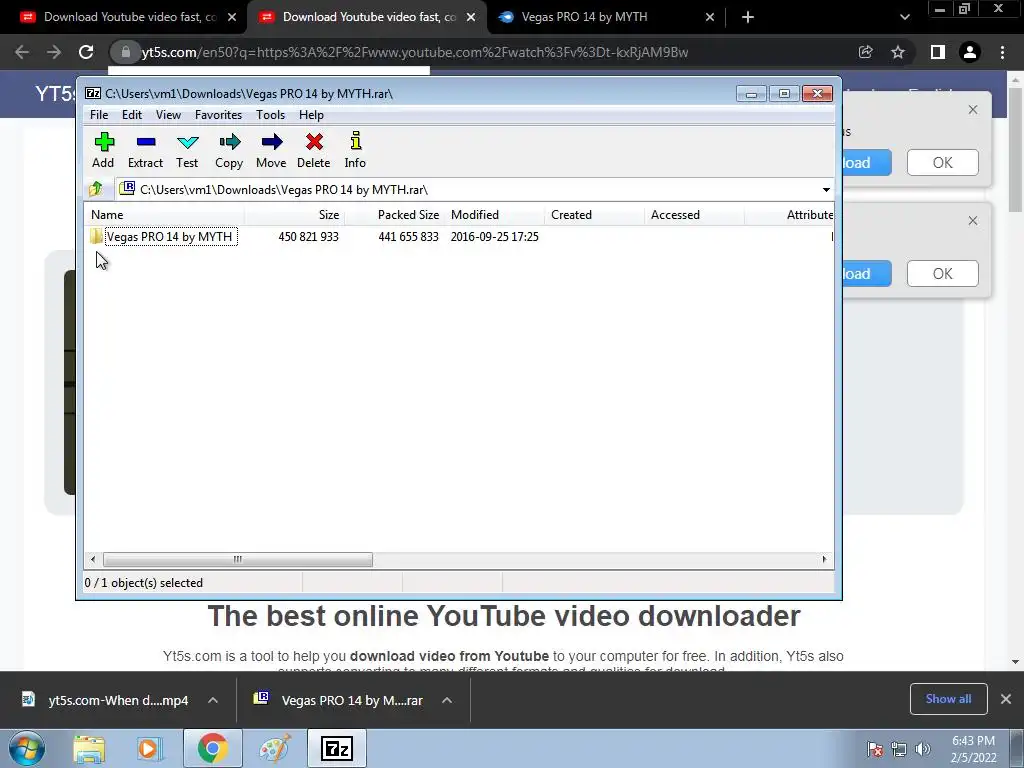The height and width of the screenshot is (768, 1024).
Task: Click the red Delete icon
Action: pyautogui.click(x=313, y=150)
